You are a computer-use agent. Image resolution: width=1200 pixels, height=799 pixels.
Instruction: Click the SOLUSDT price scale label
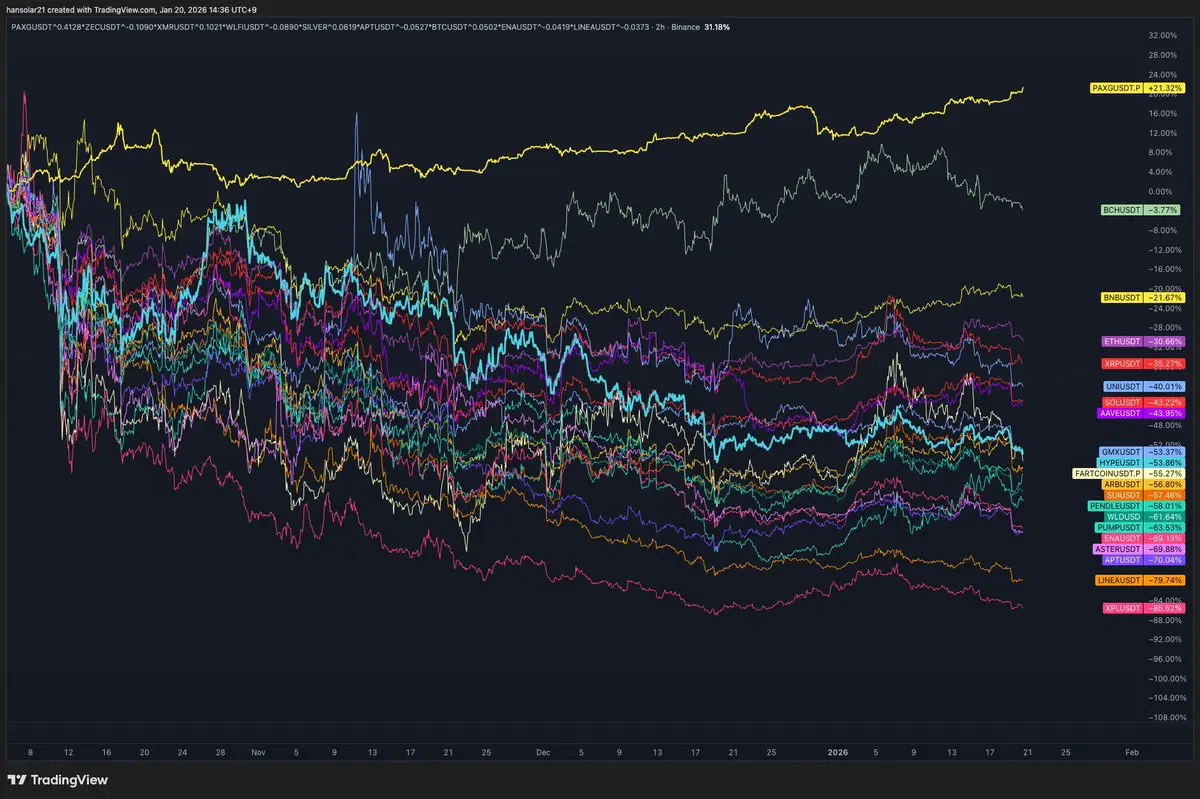[1142, 401]
